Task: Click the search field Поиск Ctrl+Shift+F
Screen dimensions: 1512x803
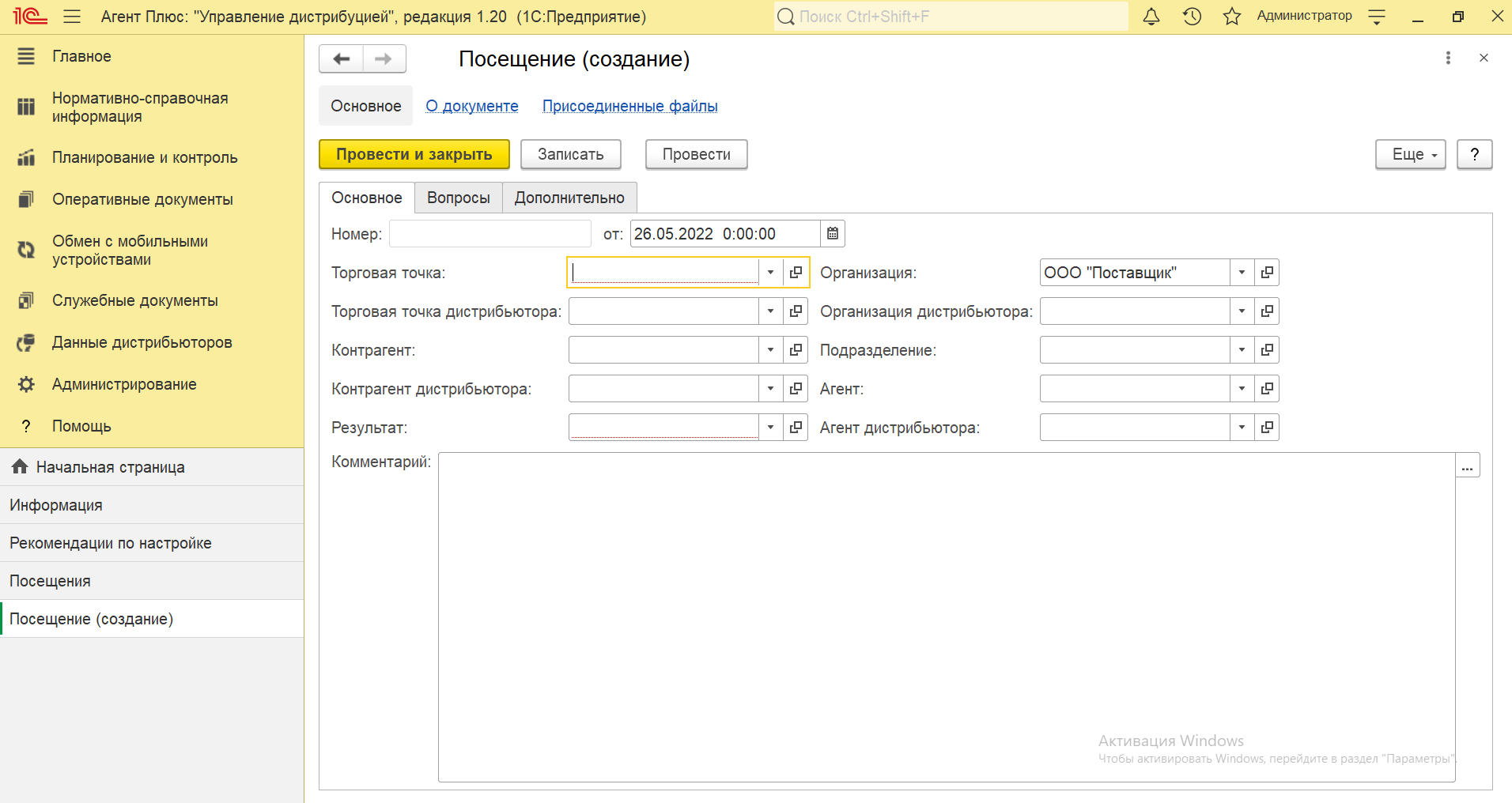Action: 951,17
